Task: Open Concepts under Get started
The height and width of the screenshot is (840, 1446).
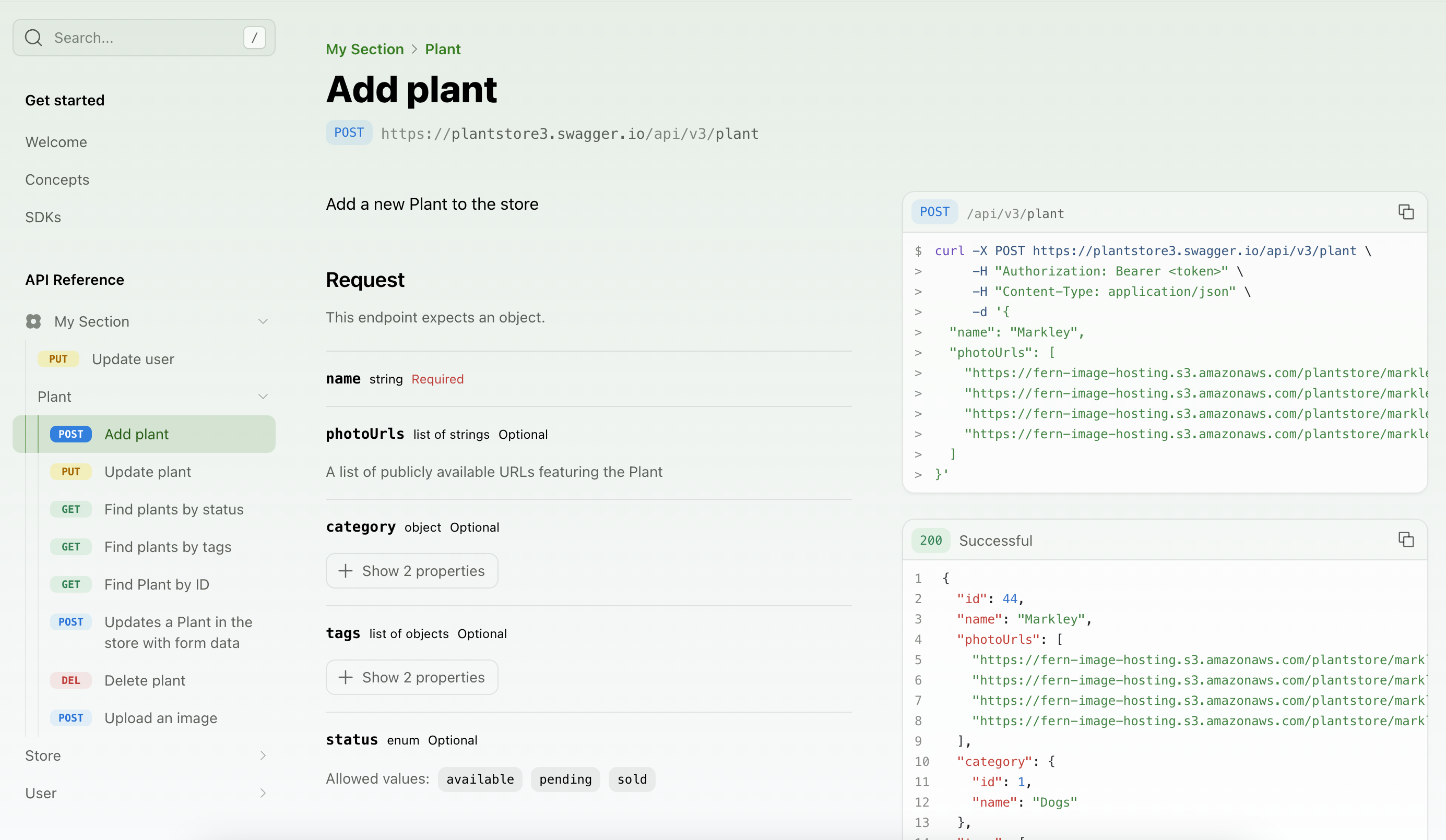Action: coord(57,179)
